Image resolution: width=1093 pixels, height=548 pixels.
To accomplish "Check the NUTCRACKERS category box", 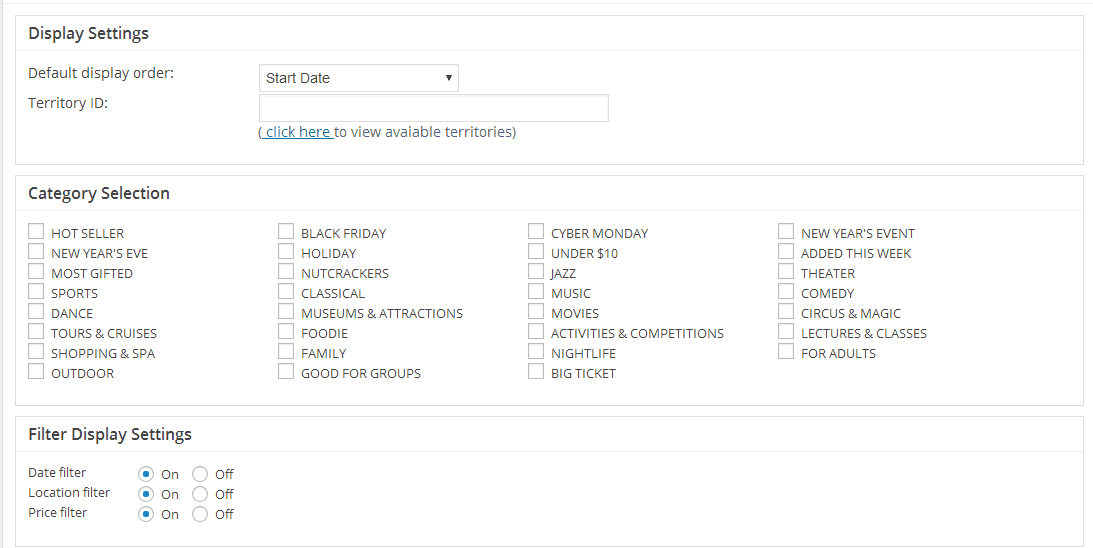I will 286,272.
